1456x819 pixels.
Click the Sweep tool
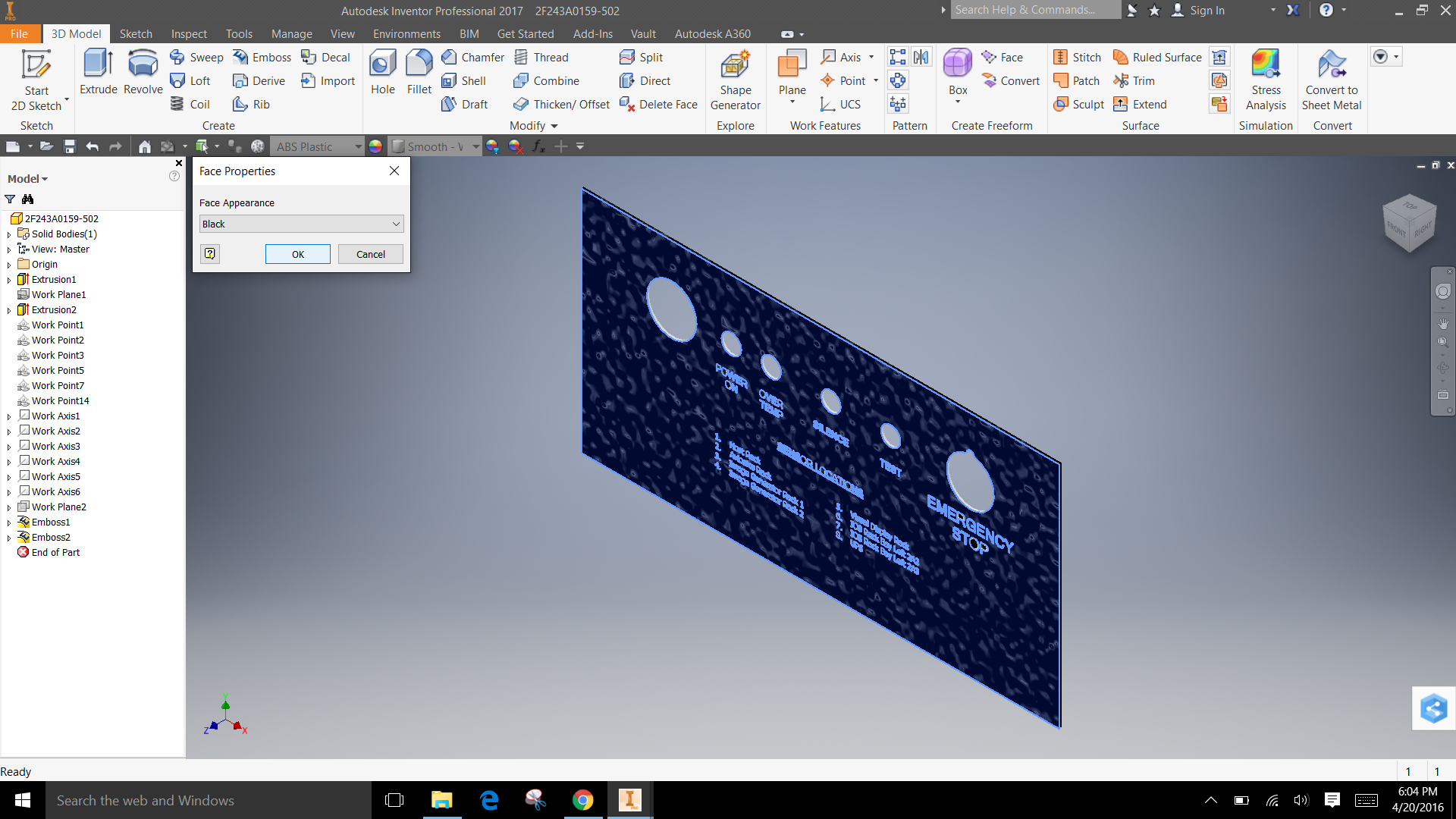[x=196, y=57]
